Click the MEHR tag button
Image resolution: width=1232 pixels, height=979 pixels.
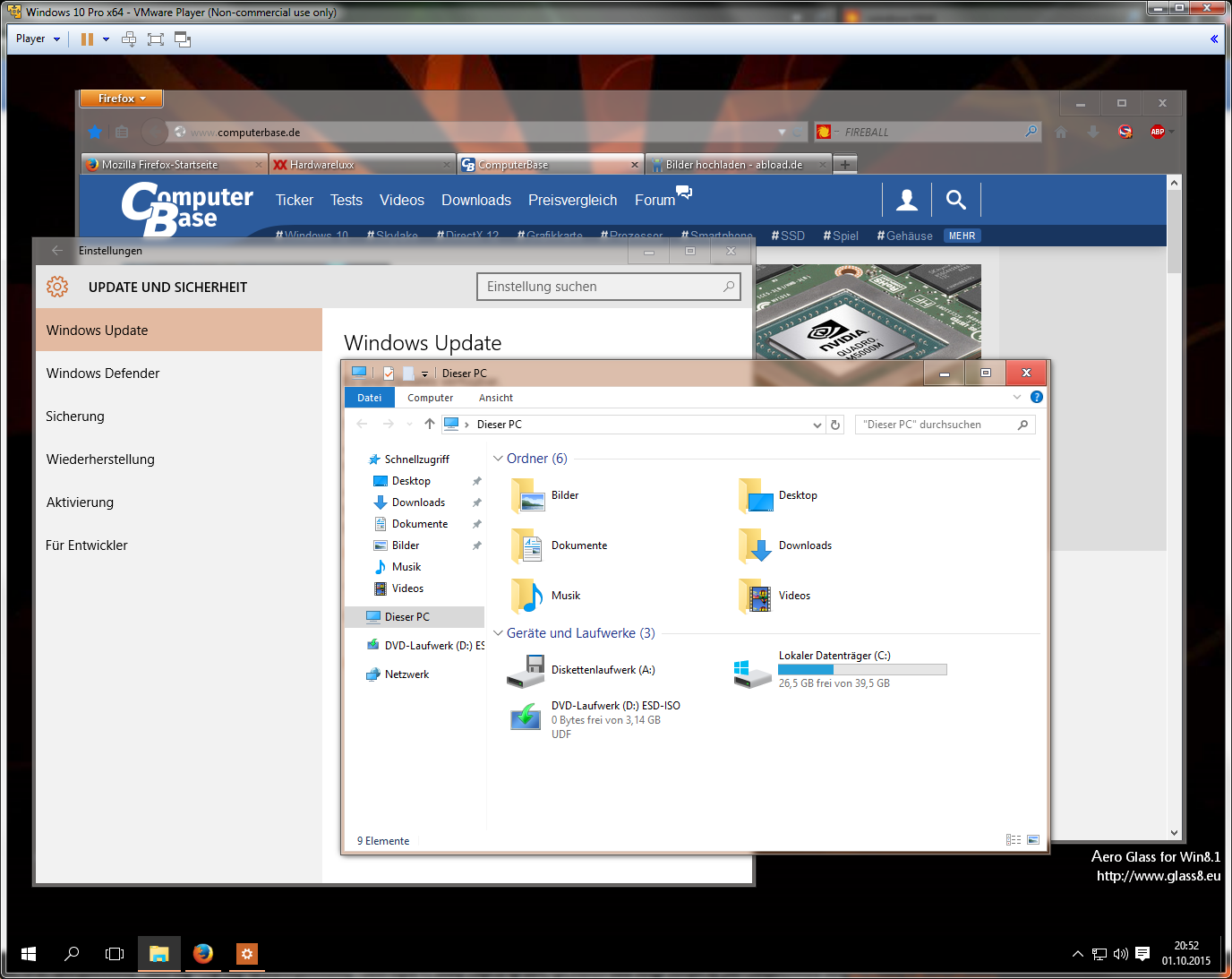[962, 236]
